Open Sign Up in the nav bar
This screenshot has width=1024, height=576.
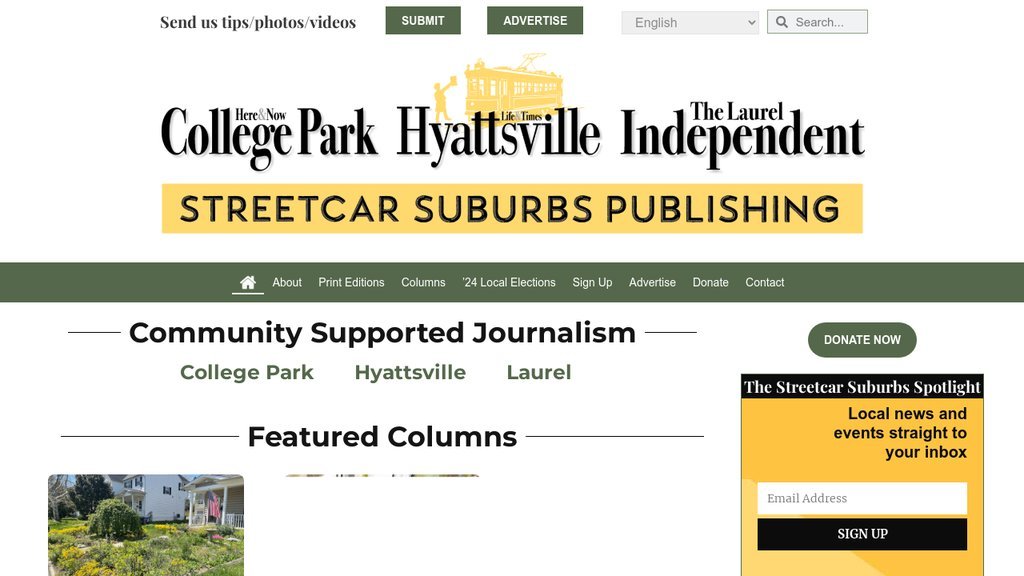pyautogui.click(x=592, y=282)
